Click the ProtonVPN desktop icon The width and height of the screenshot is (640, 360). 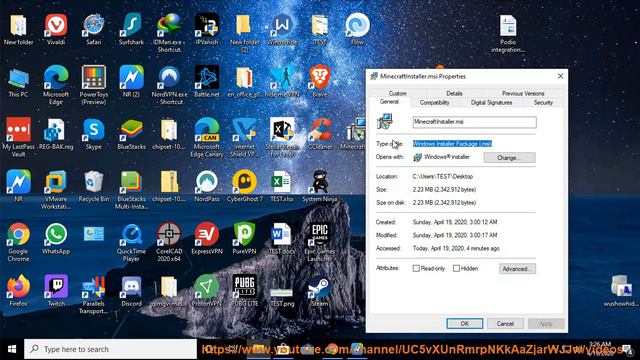pyautogui.click(x=207, y=291)
